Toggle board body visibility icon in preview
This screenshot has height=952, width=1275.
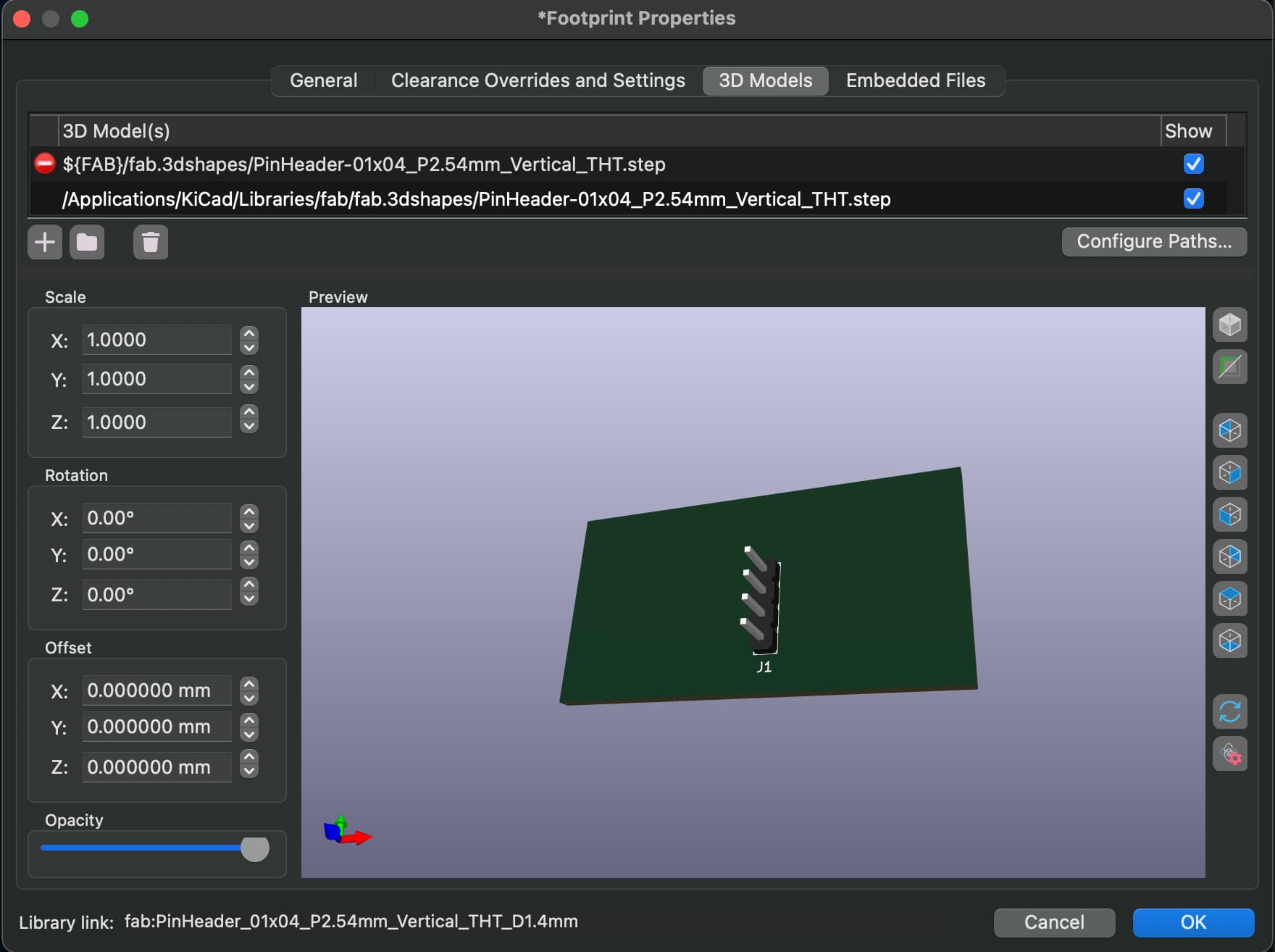1229,367
